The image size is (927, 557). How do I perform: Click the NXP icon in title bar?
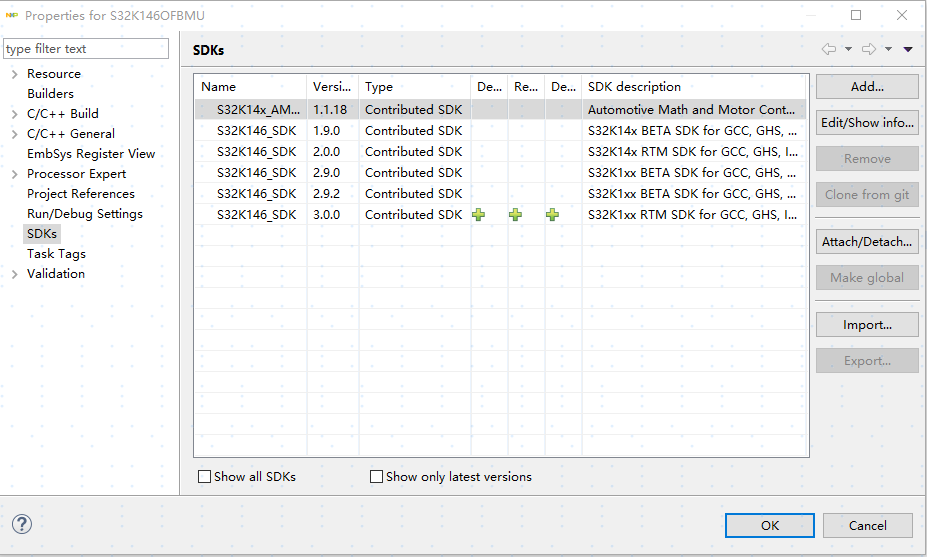tap(12, 15)
